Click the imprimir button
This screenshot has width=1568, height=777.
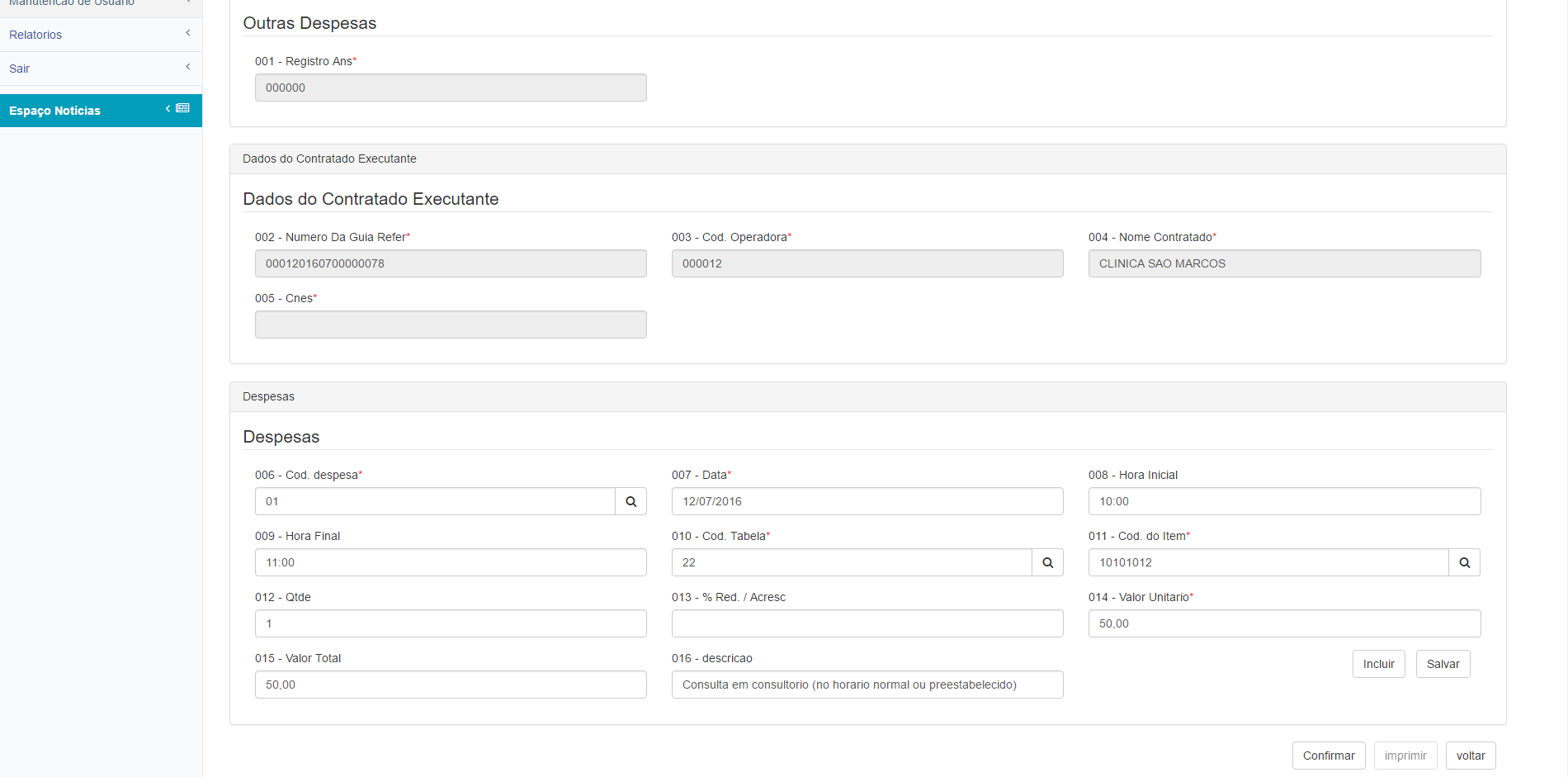(1405, 756)
